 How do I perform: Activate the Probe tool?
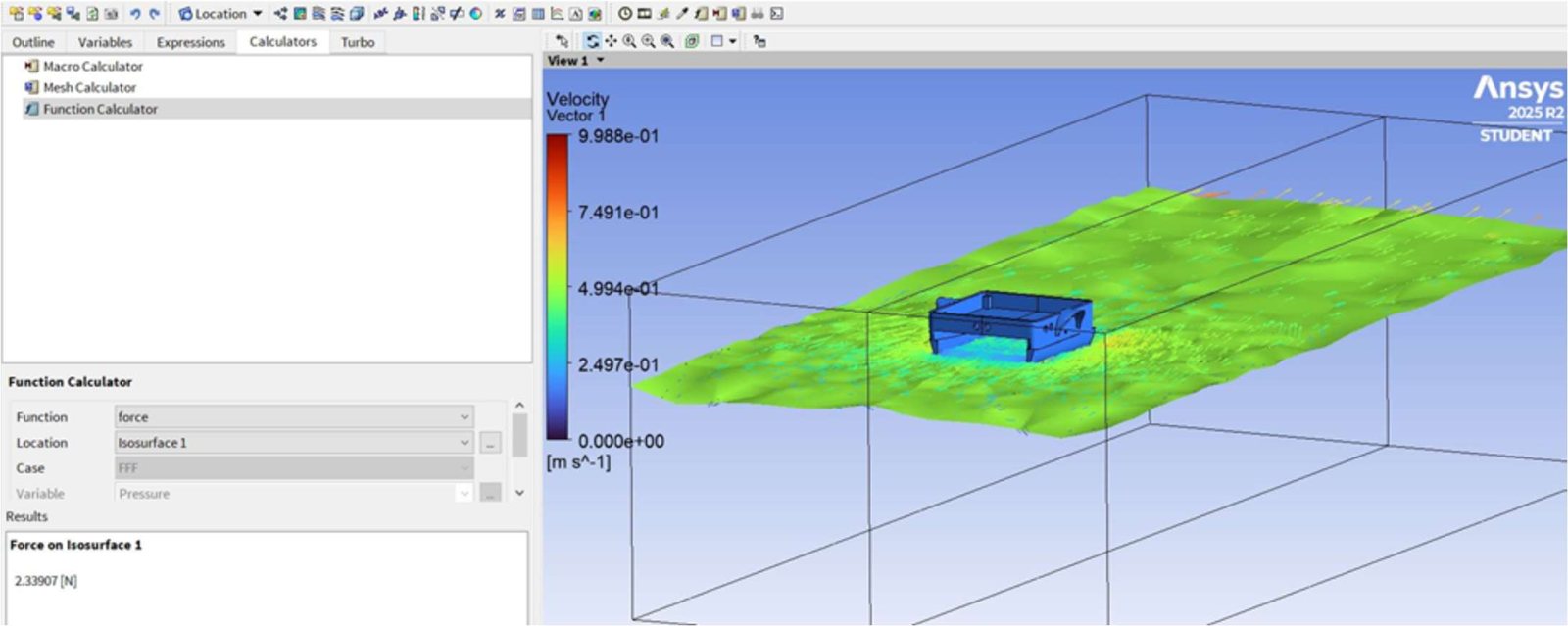pyautogui.click(x=682, y=14)
